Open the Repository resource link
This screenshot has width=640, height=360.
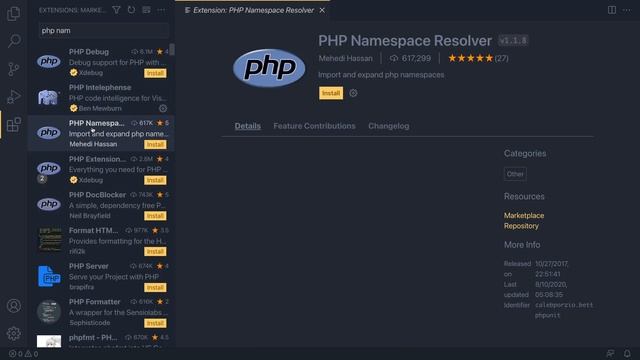coord(521,226)
